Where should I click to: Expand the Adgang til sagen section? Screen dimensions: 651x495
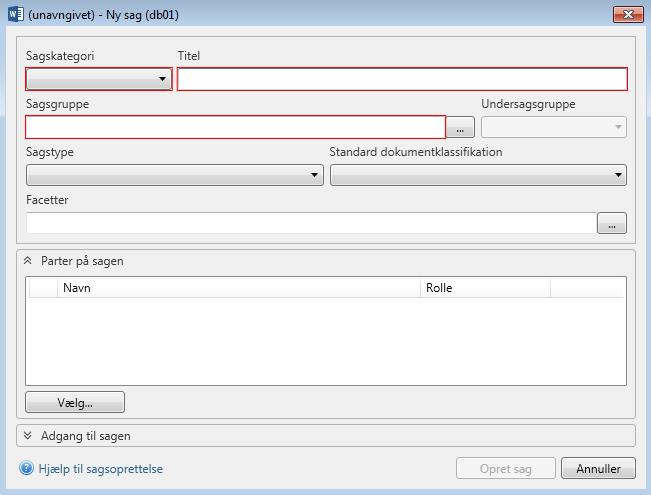(28, 436)
